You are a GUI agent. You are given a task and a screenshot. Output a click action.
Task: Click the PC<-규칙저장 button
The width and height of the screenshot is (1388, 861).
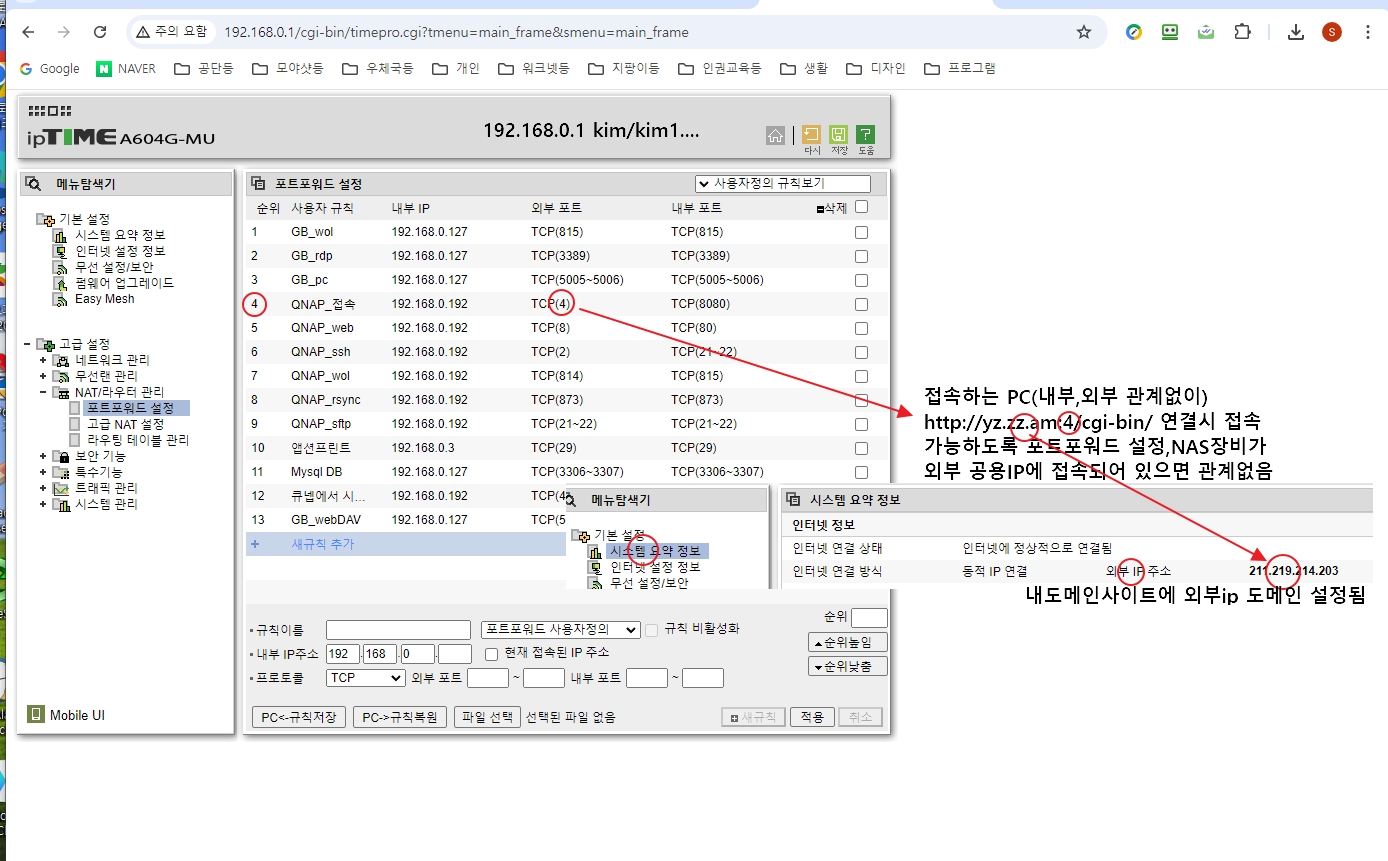(300, 716)
